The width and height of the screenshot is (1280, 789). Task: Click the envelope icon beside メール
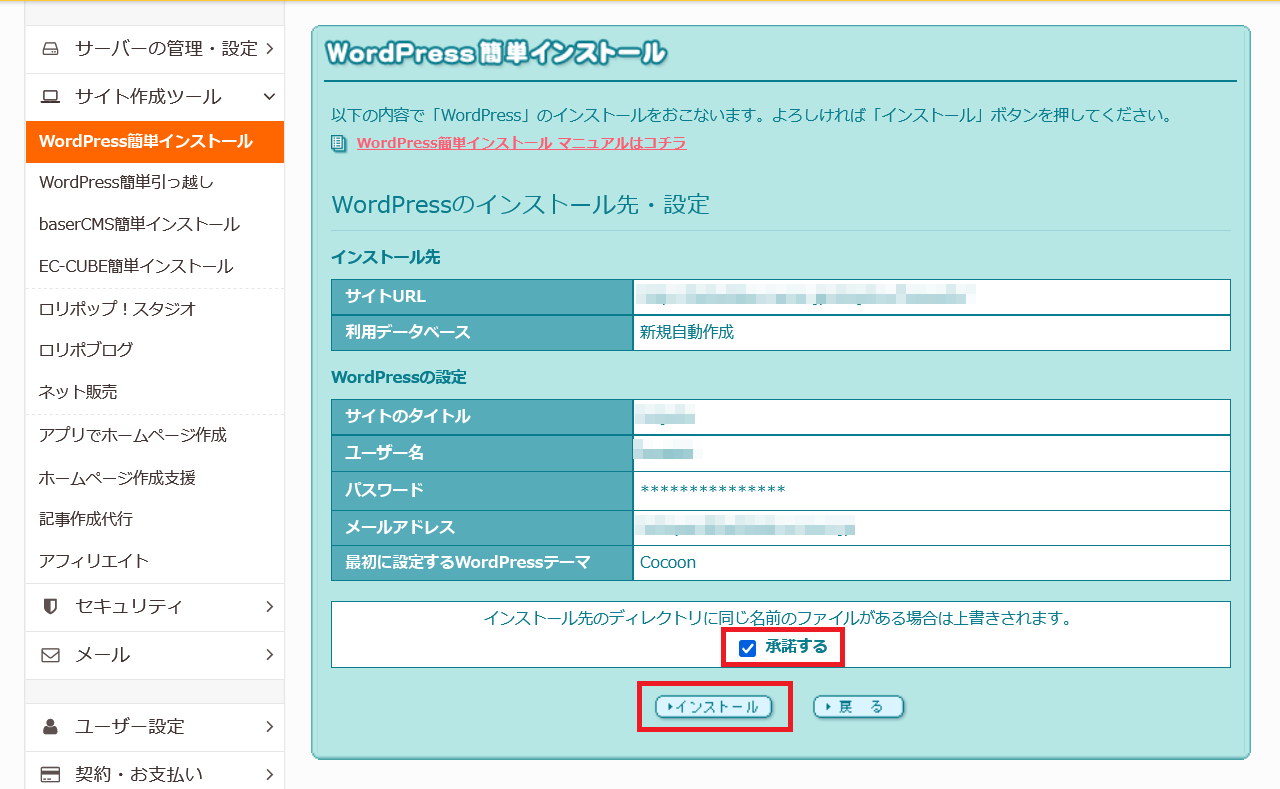[x=50, y=655]
